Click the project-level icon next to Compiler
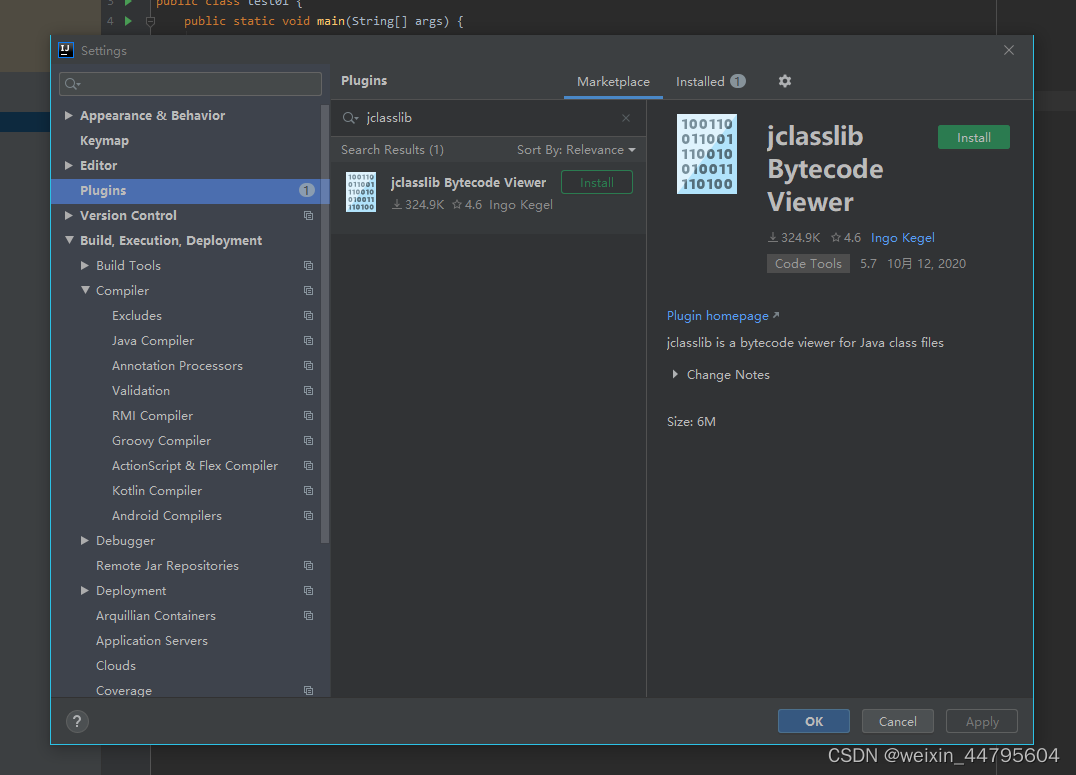This screenshot has width=1076, height=775. coord(308,290)
